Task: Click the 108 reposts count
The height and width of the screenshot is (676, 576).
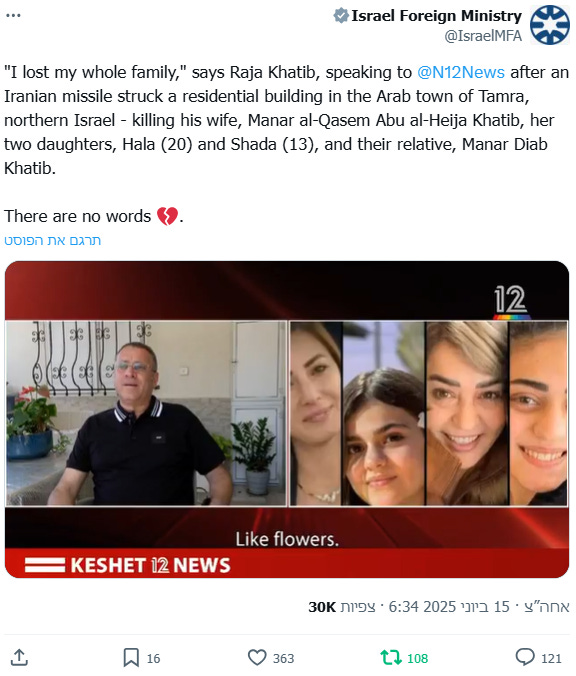Action: pos(417,658)
